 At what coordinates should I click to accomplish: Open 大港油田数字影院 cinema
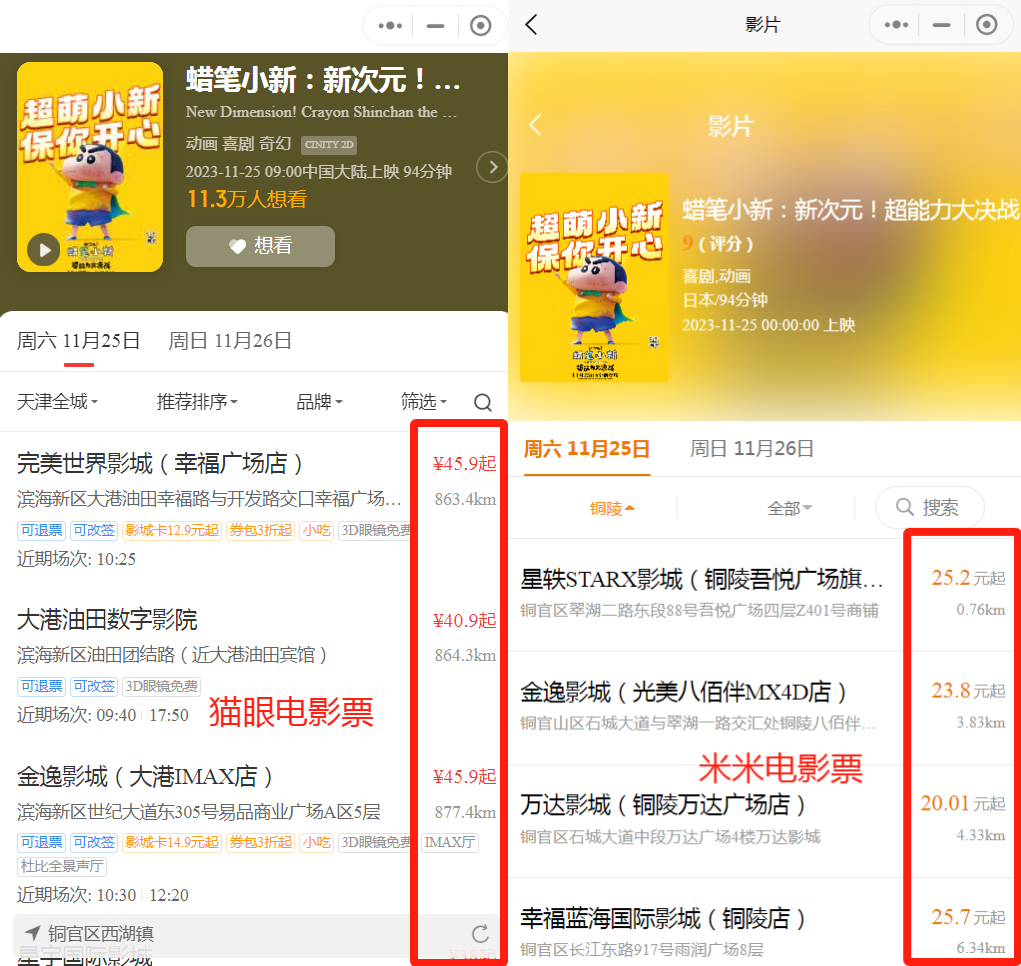(107, 620)
